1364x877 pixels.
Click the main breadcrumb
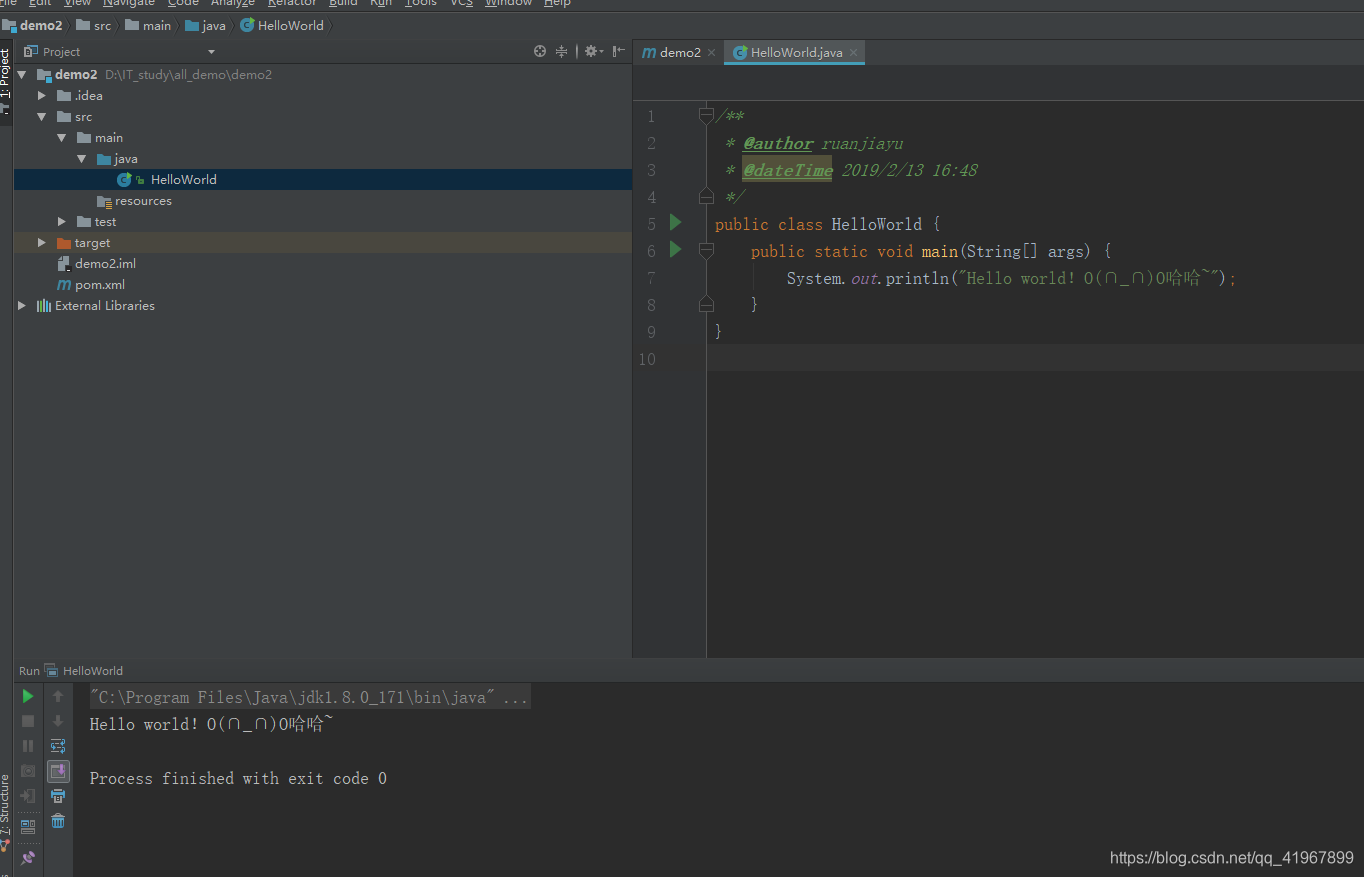[148, 25]
